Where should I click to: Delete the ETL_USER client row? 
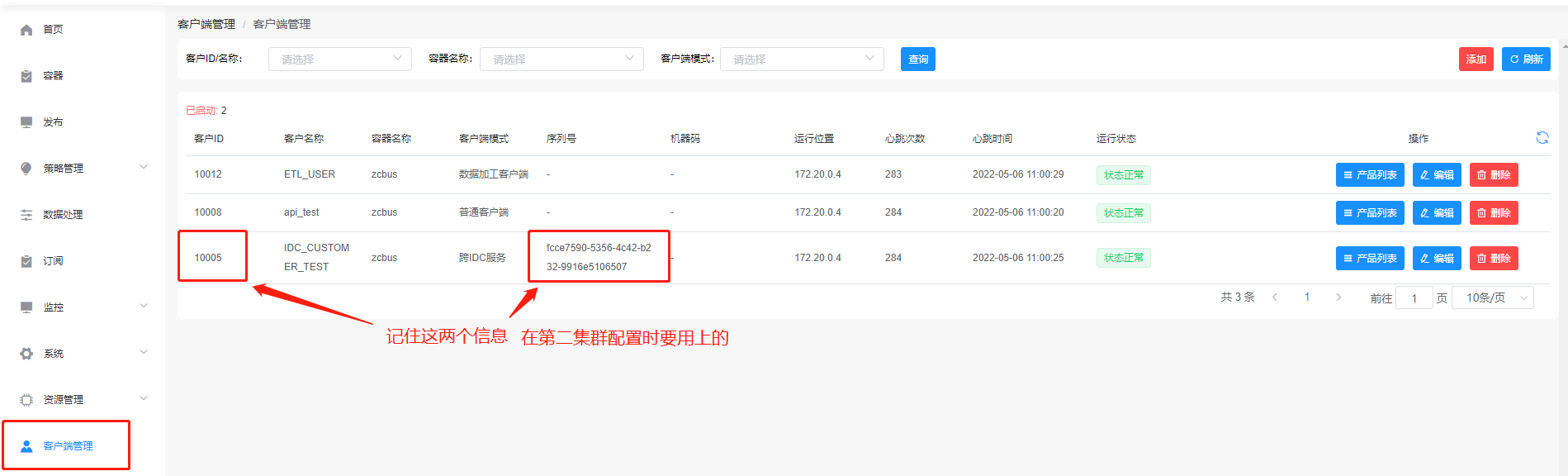(x=1493, y=175)
